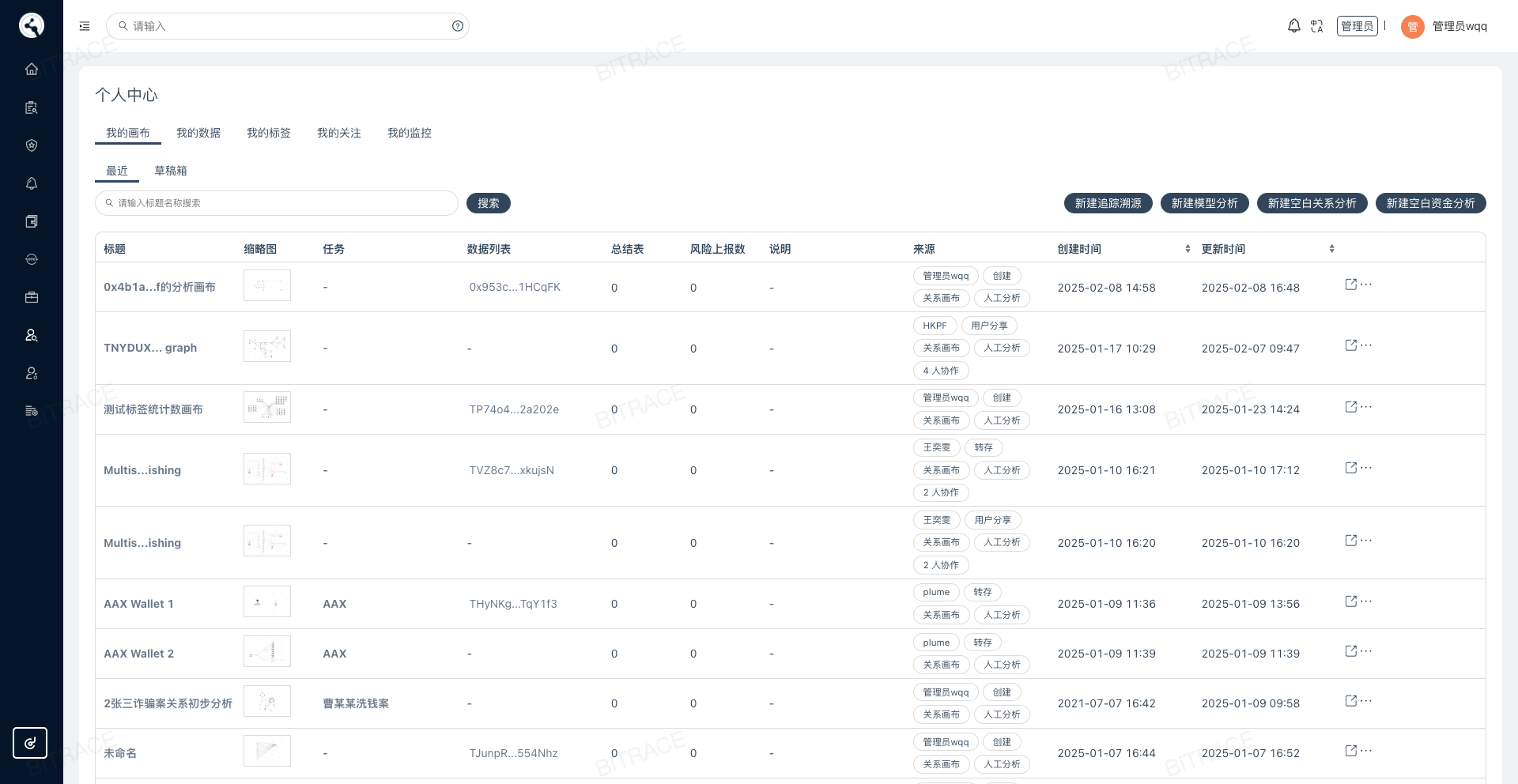Click 新建追踪溯源 button
The height and width of the screenshot is (784, 1518).
click(x=1108, y=203)
